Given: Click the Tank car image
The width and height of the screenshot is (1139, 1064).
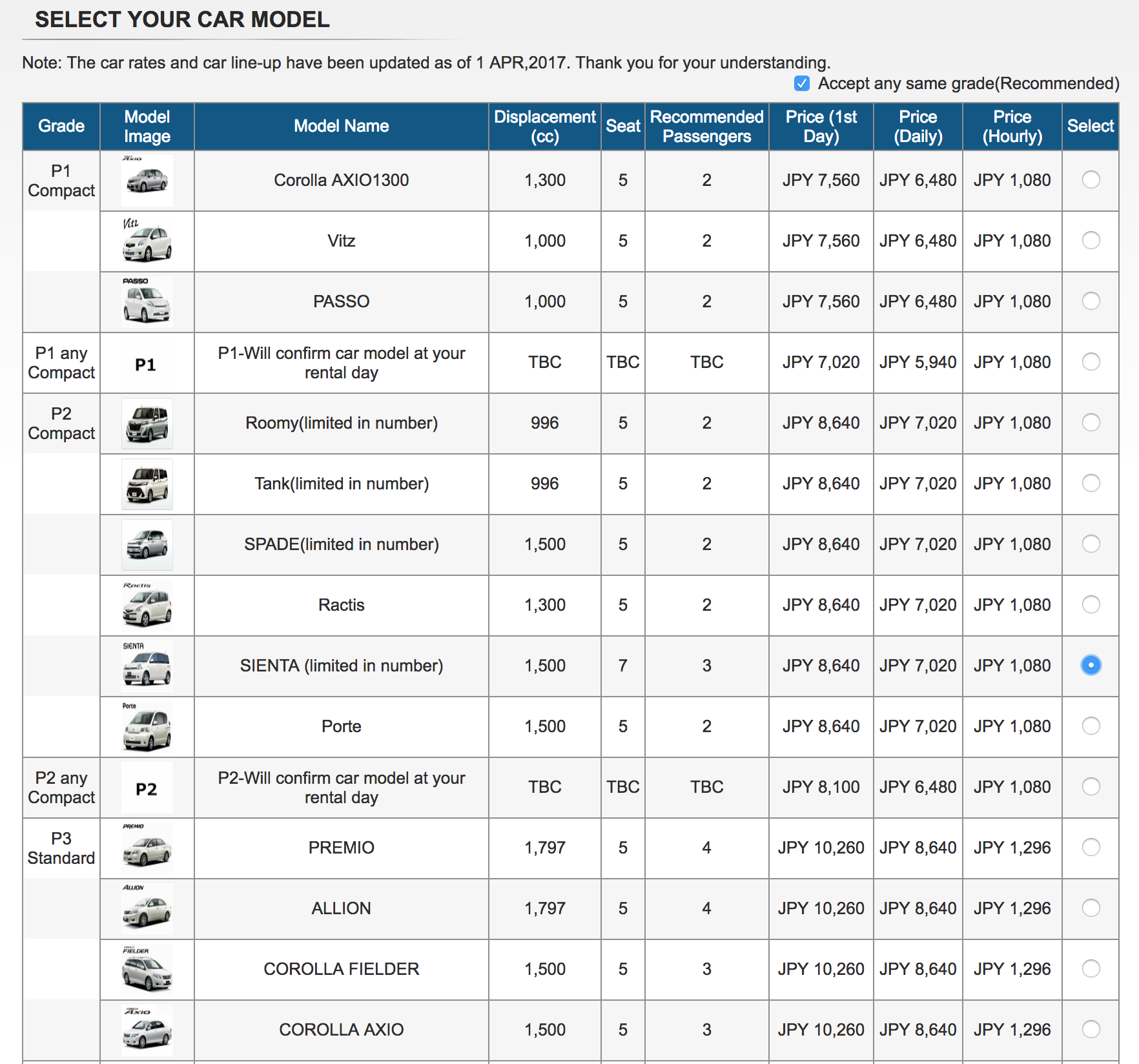Looking at the screenshot, I should (147, 484).
